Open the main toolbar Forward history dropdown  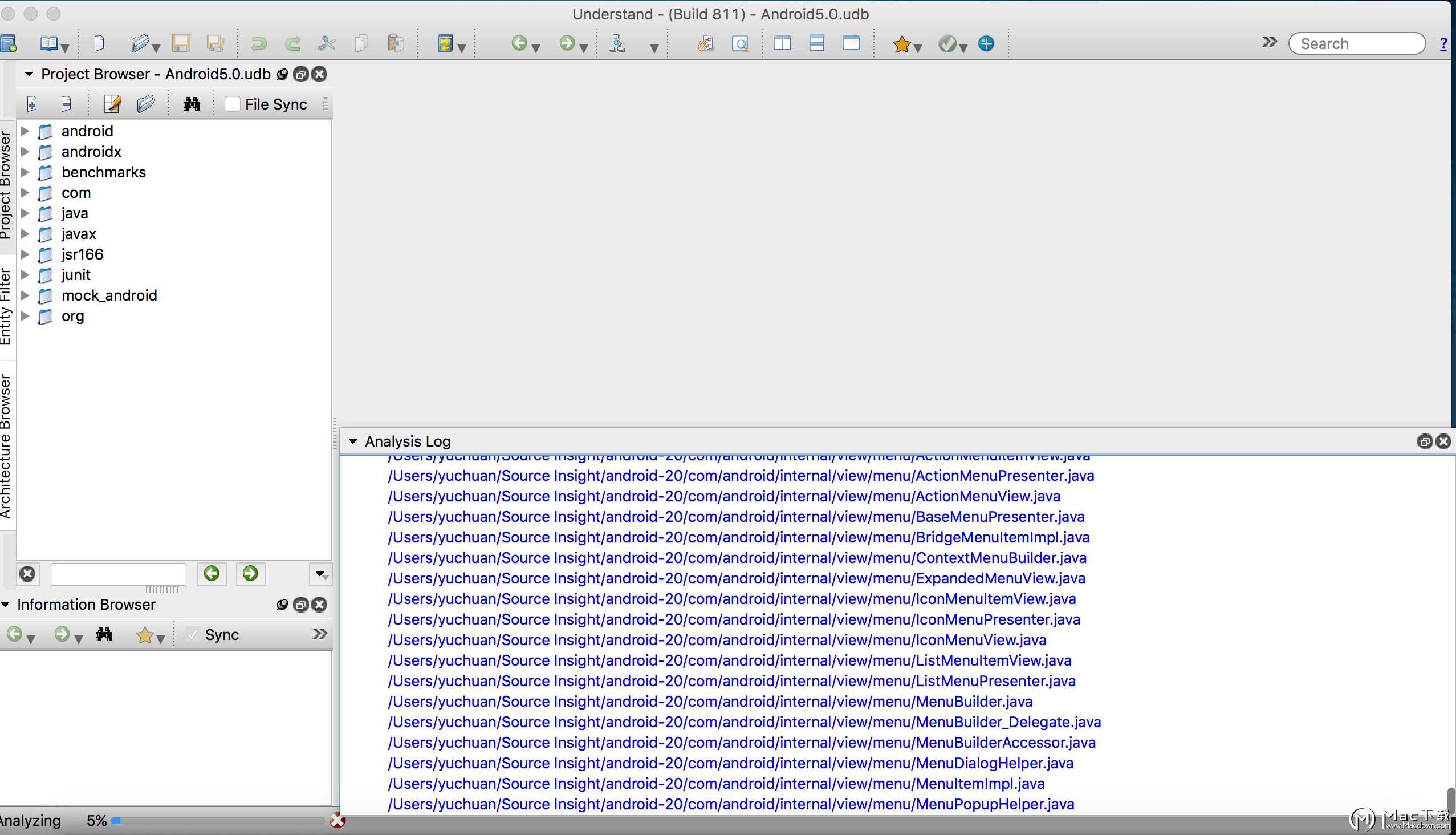point(584,48)
